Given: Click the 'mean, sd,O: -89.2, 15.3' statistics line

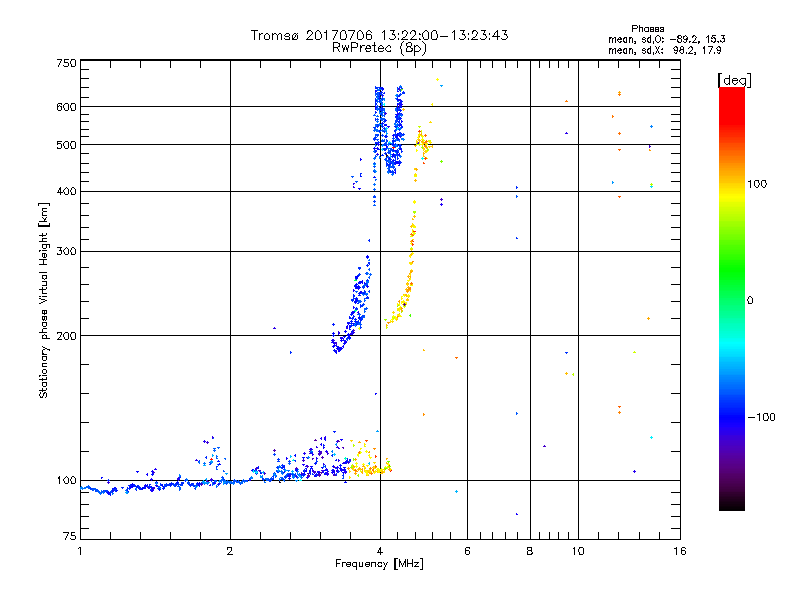Looking at the screenshot, I should (666, 39).
